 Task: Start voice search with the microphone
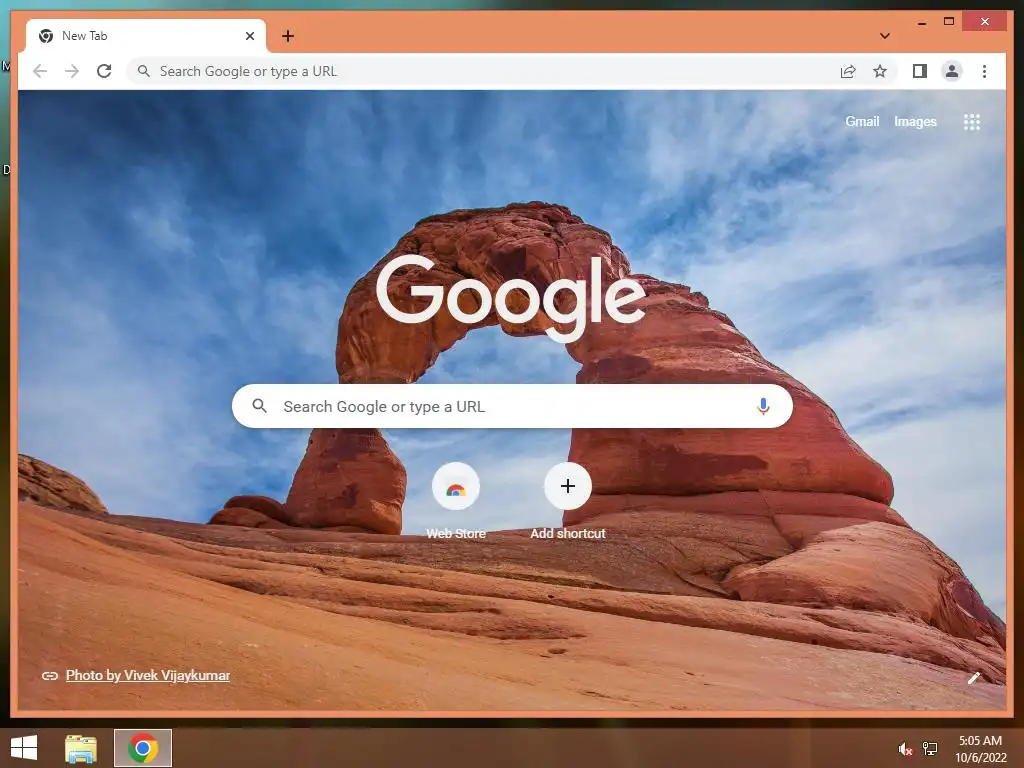click(763, 406)
